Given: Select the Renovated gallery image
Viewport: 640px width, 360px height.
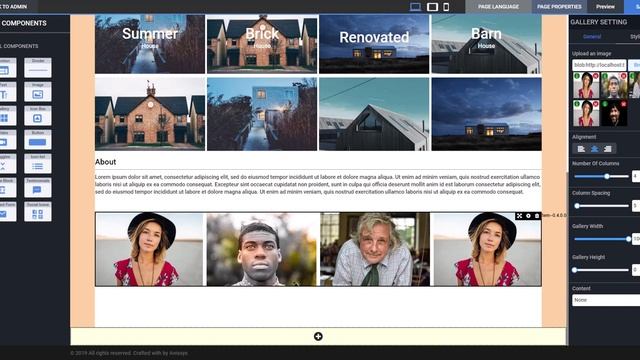Looking at the screenshot, I should pyautogui.click(x=374, y=44).
